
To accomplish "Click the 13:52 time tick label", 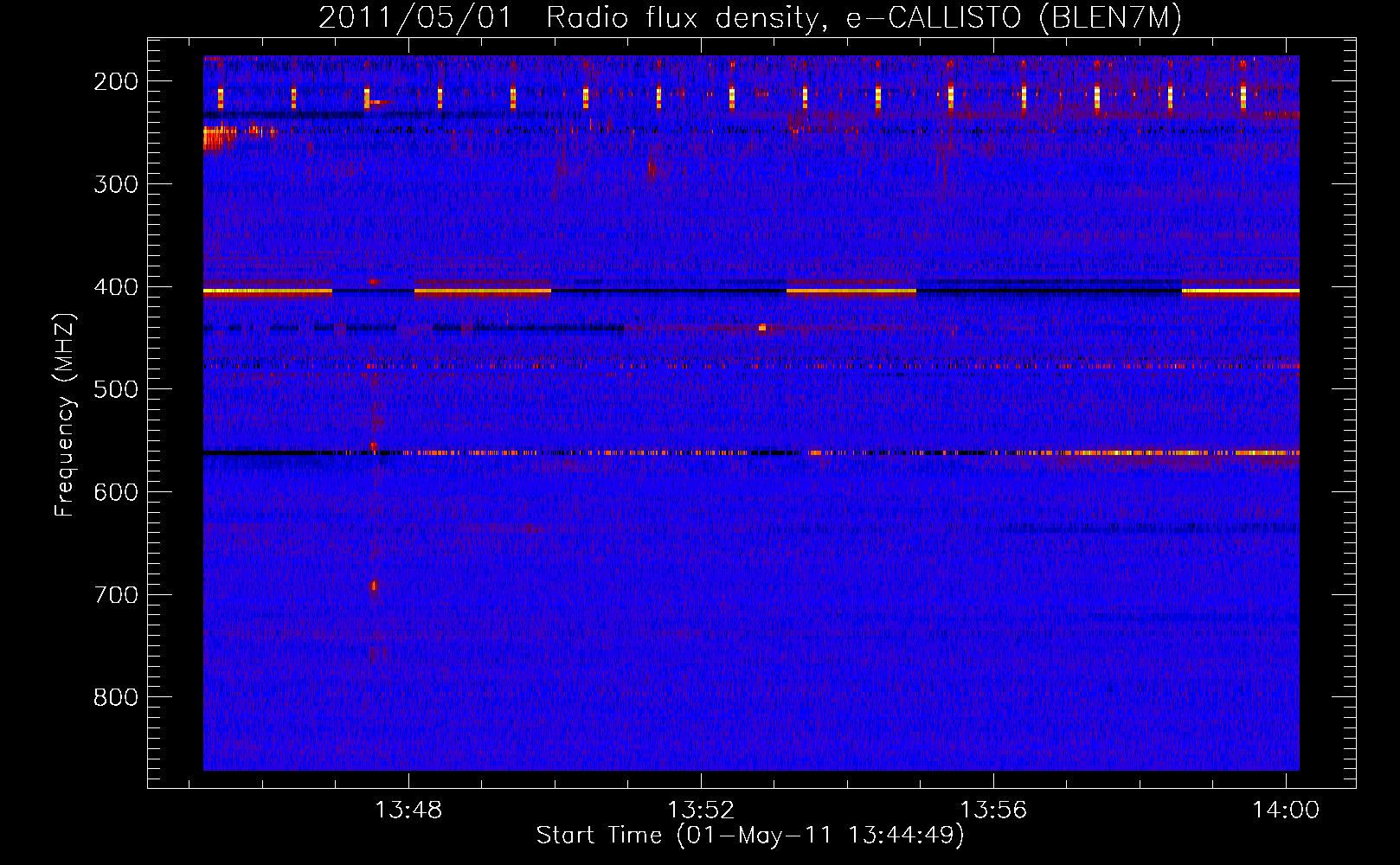I will click(x=701, y=810).
